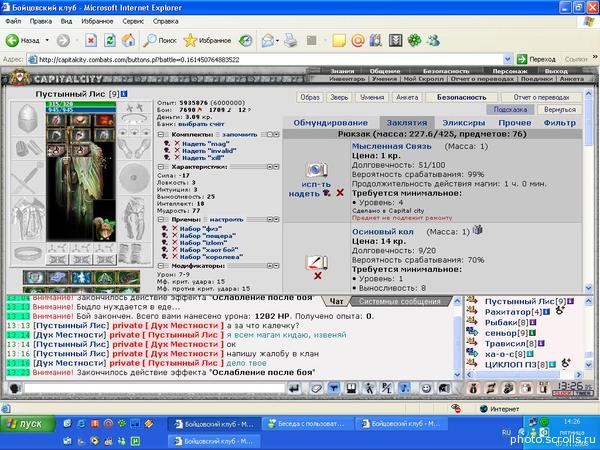
Task: Open the Фильтр inventory tab
Action: click(559, 123)
